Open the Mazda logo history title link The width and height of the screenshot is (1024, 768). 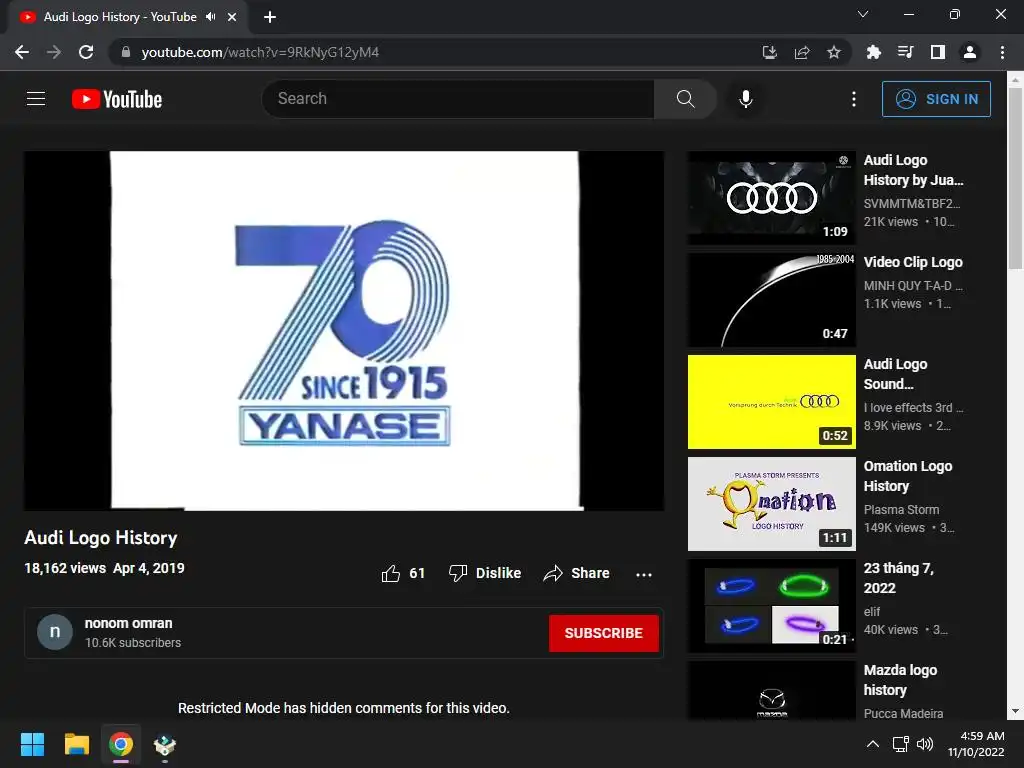coord(900,680)
